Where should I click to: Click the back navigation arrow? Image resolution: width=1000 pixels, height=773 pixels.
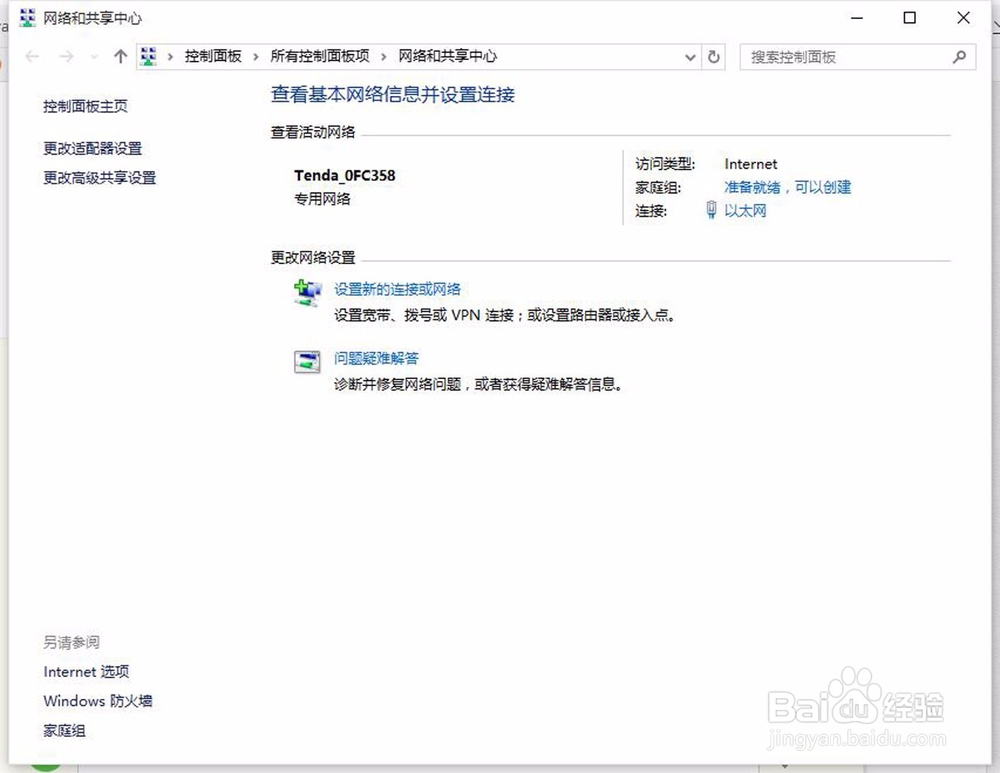pos(31,57)
